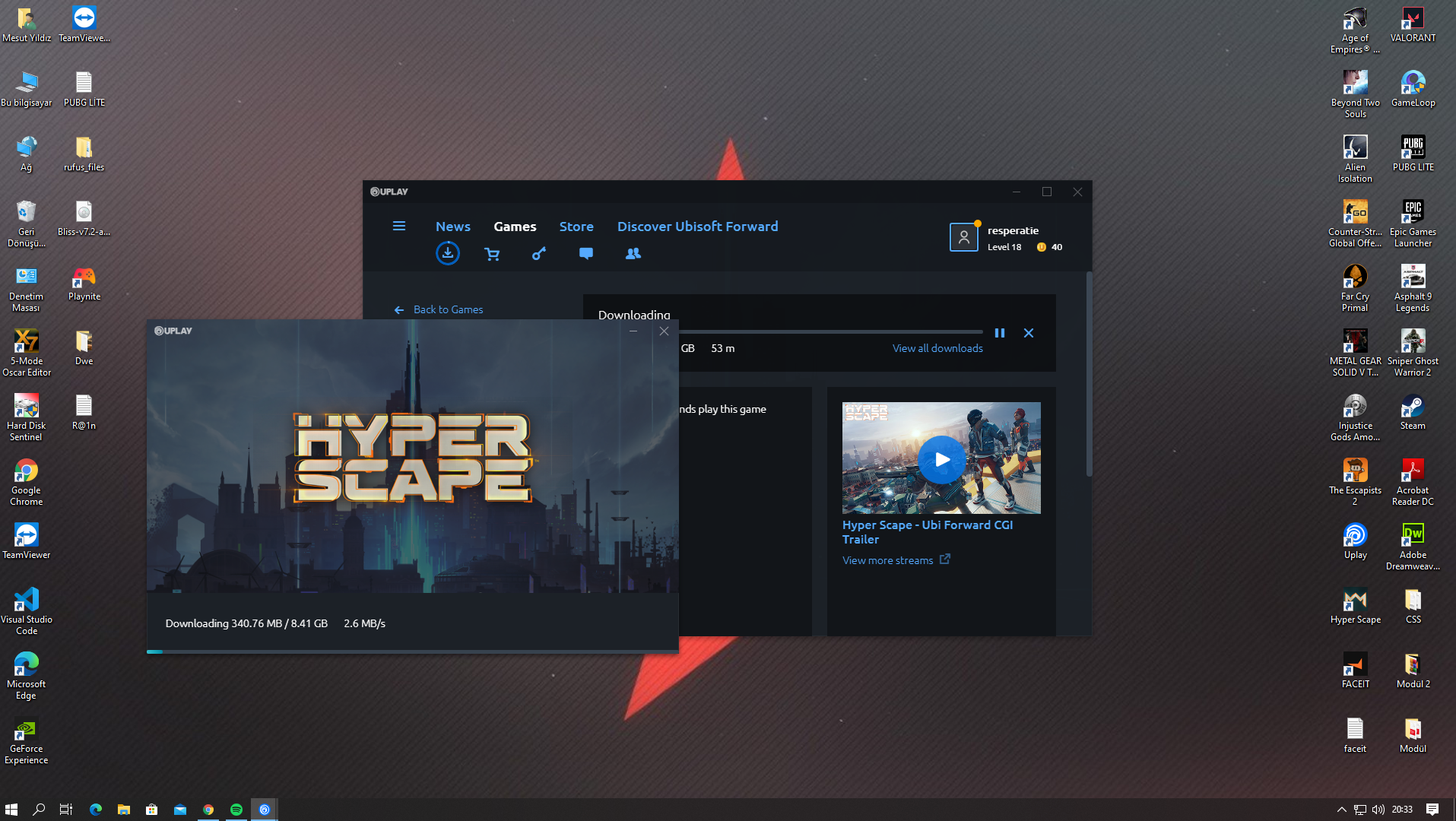The width and height of the screenshot is (1456, 821).
Task: Switch to the News tab
Action: pyautogui.click(x=453, y=227)
